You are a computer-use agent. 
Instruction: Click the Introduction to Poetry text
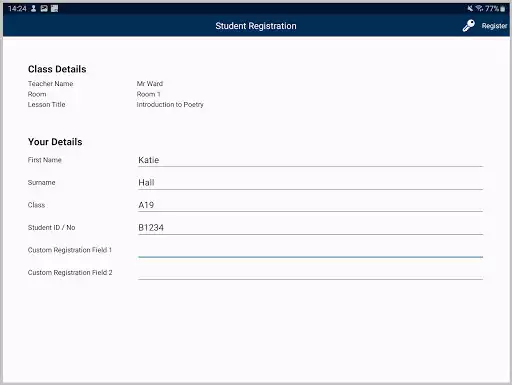point(170,105)
